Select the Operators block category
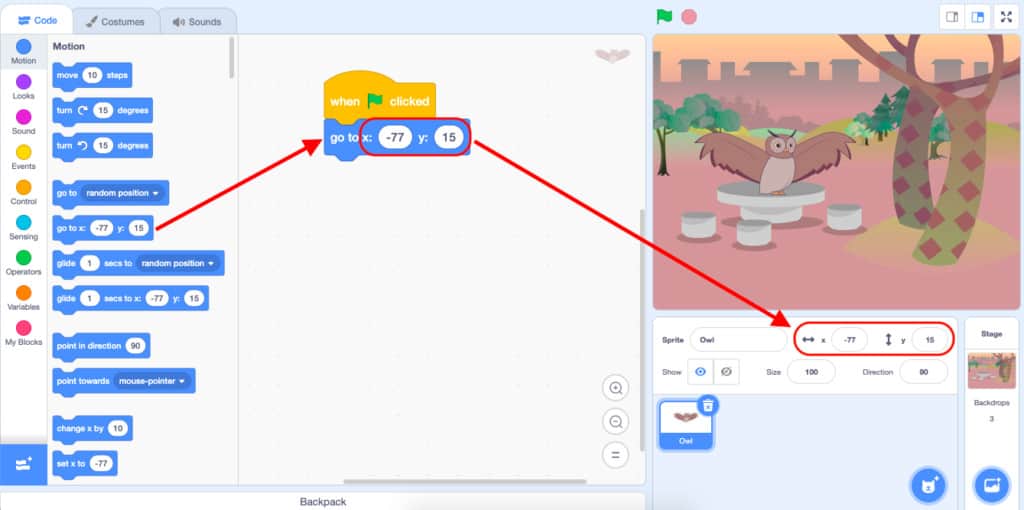1024x510 pixels. point(24,263)
